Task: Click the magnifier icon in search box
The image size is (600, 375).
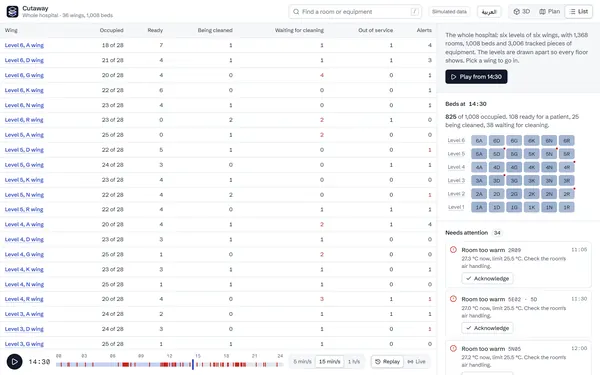Action: (x=296, y=12)
